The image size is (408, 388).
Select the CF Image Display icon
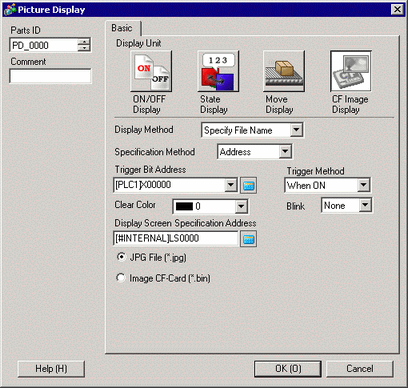[x=351, y=71]
